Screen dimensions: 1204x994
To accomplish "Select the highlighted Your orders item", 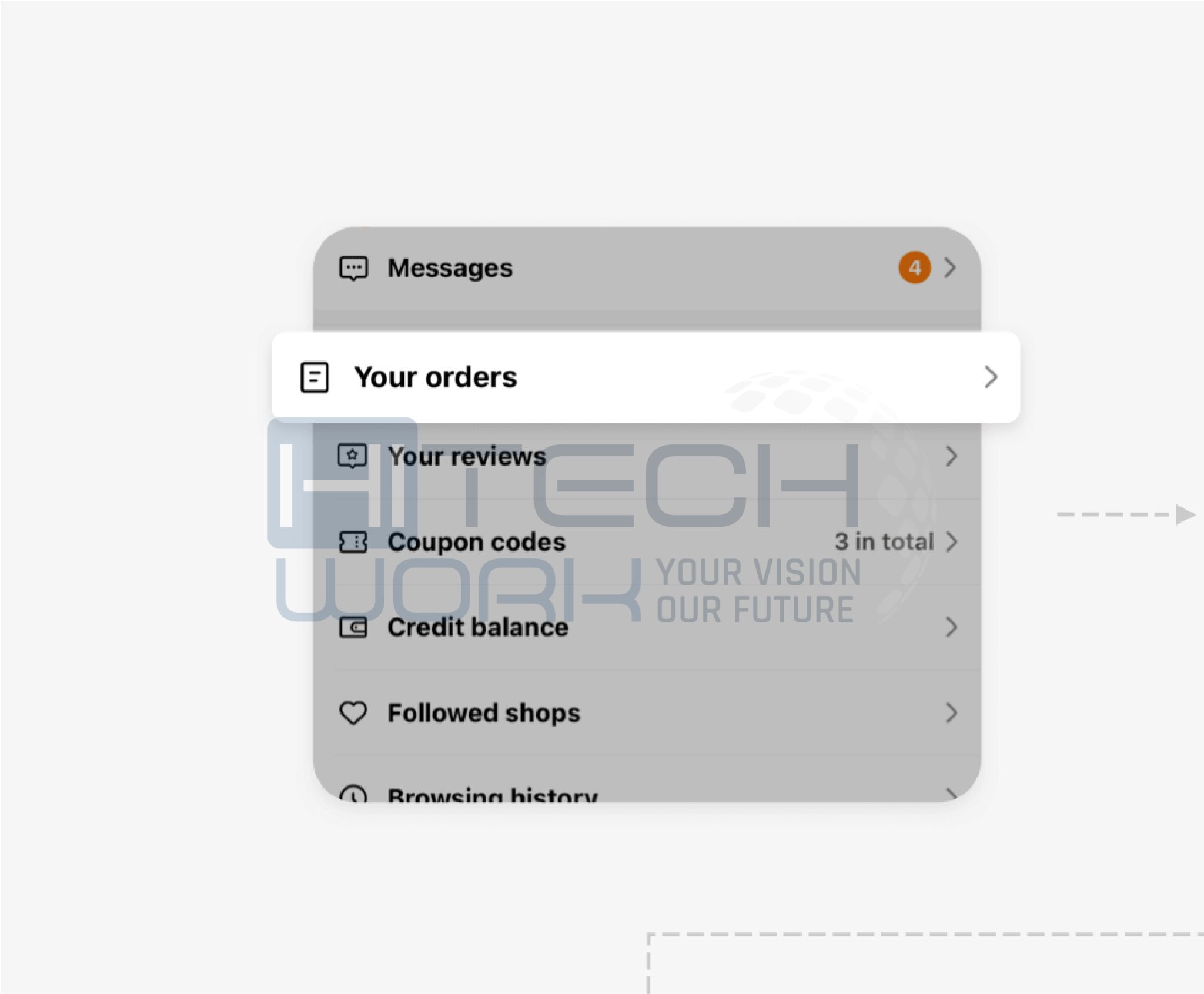I will 646,377.
